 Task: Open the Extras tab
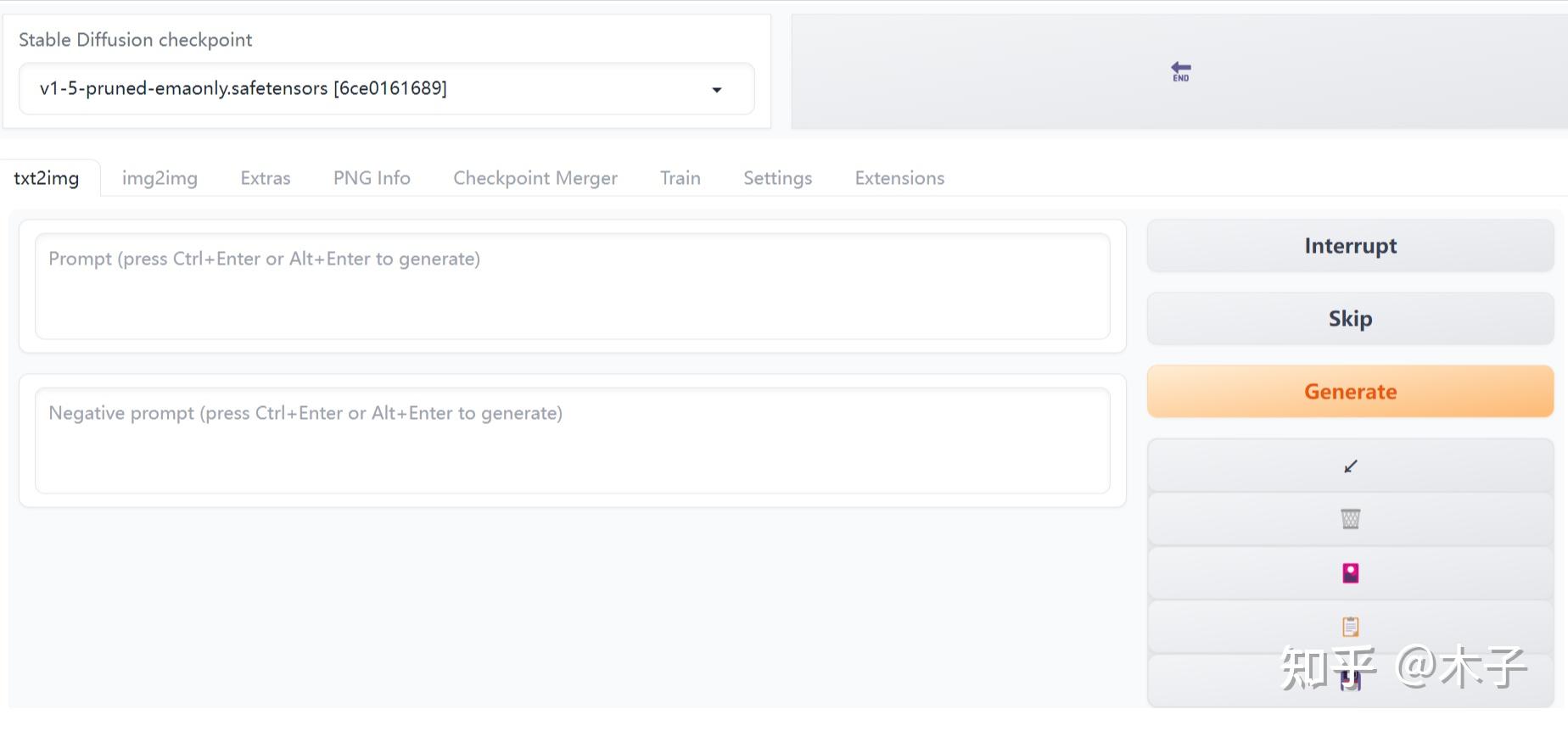coord(266,178)
